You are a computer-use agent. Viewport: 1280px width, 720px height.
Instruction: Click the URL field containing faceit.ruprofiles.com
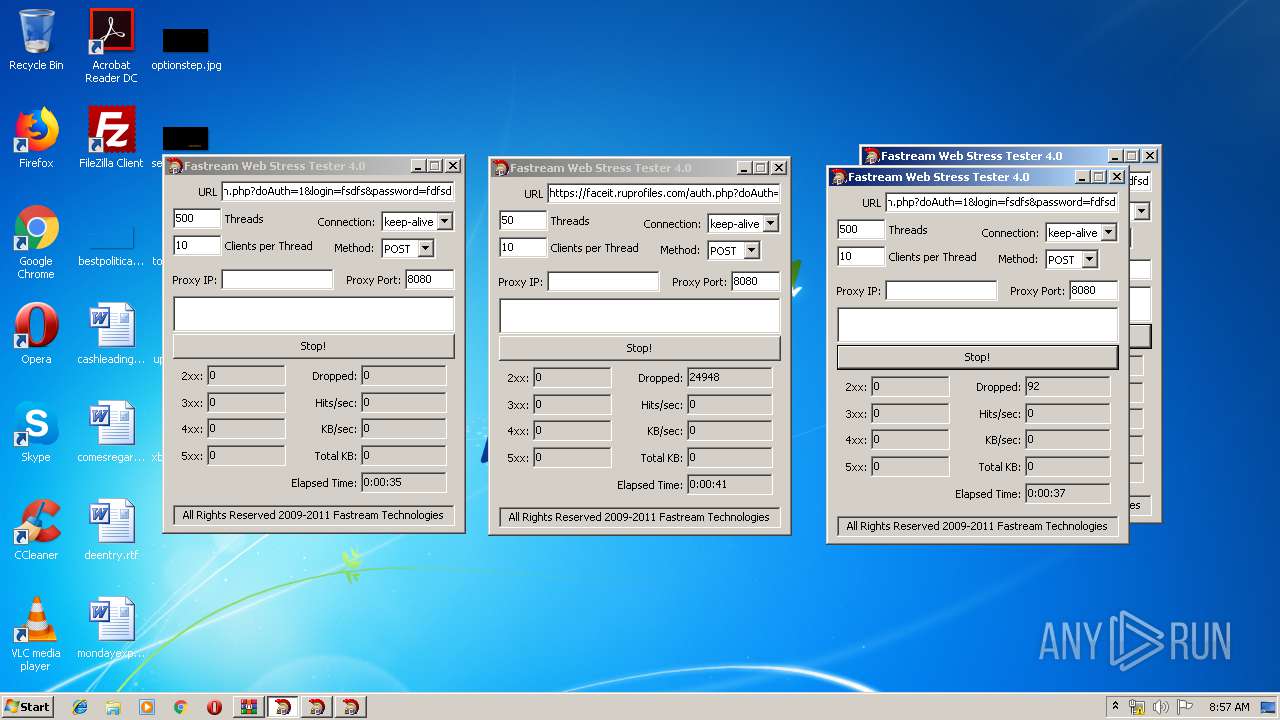(664, 193)
